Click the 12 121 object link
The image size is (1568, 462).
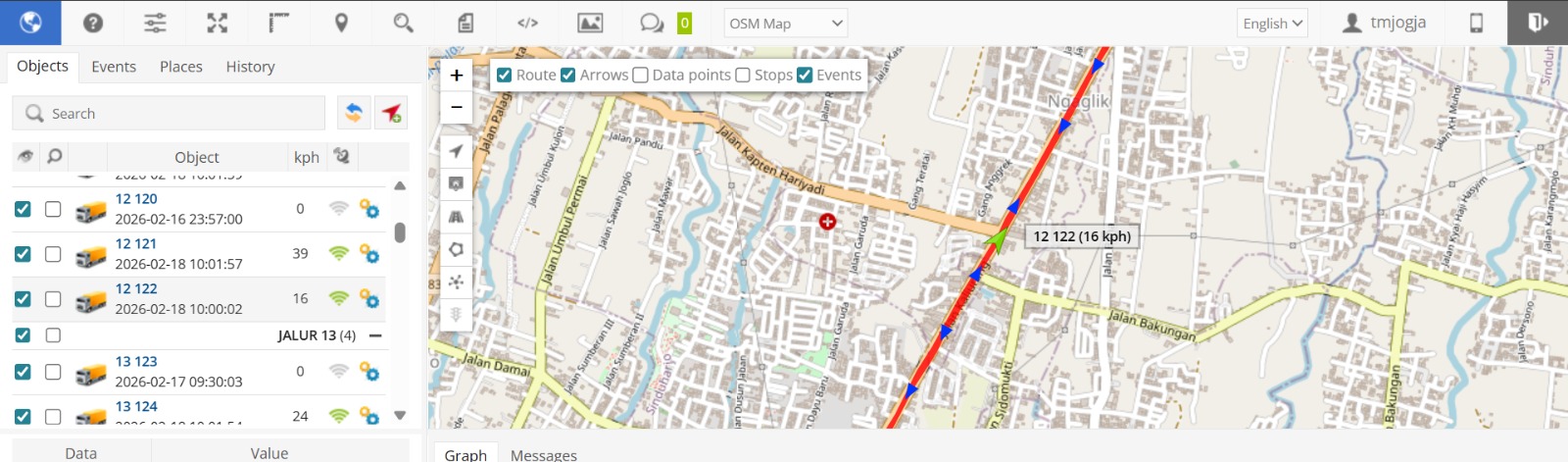pos(136,243)
